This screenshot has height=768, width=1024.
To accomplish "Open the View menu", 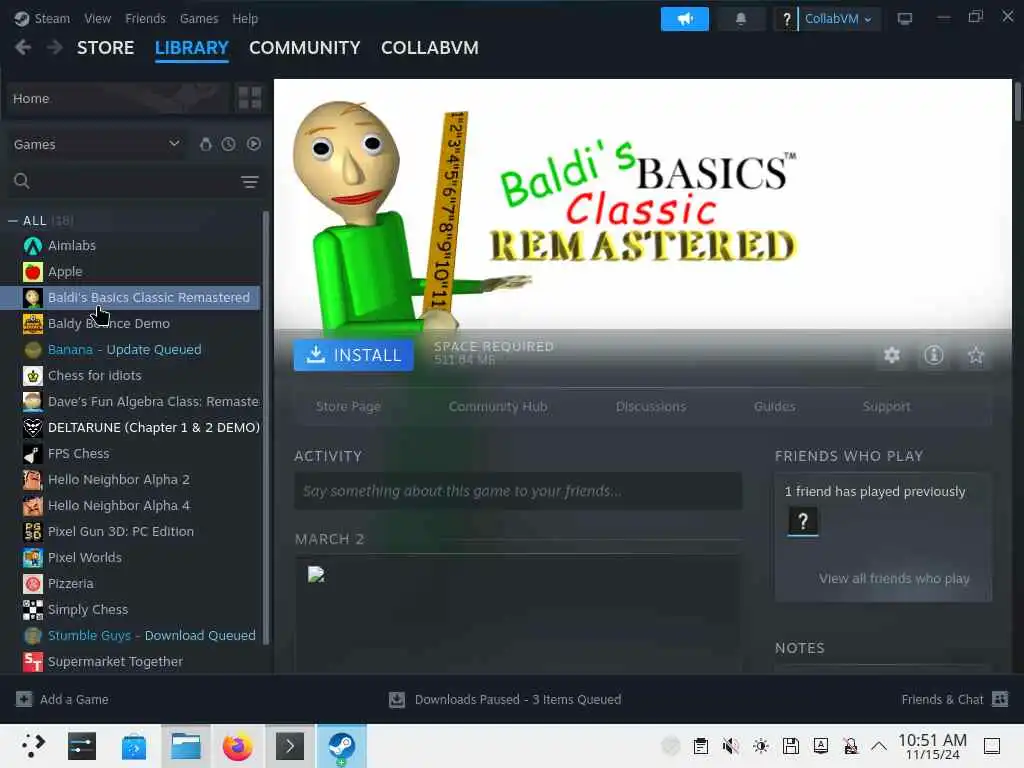I will click(x=97, y=18).
